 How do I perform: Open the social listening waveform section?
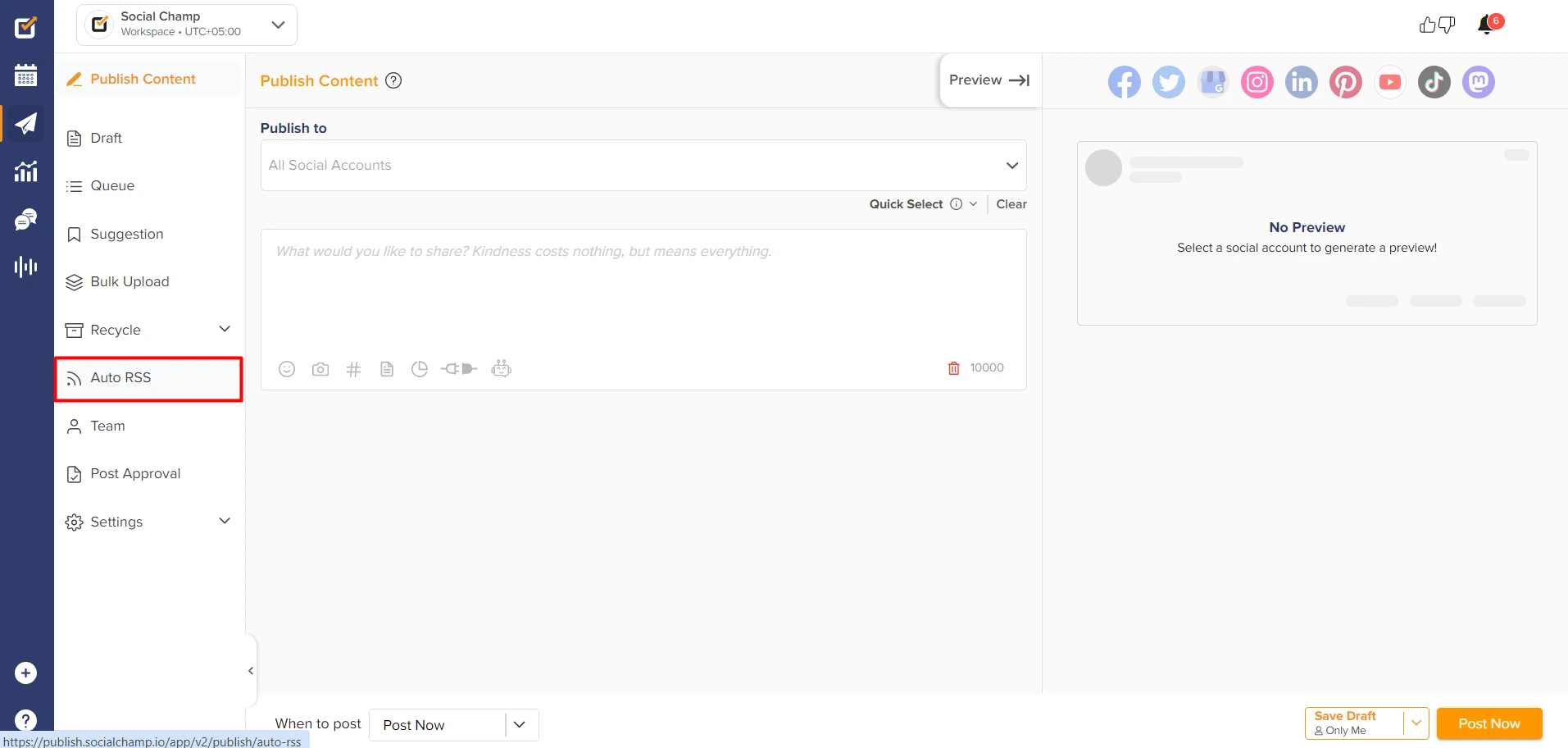click(25, 267)
